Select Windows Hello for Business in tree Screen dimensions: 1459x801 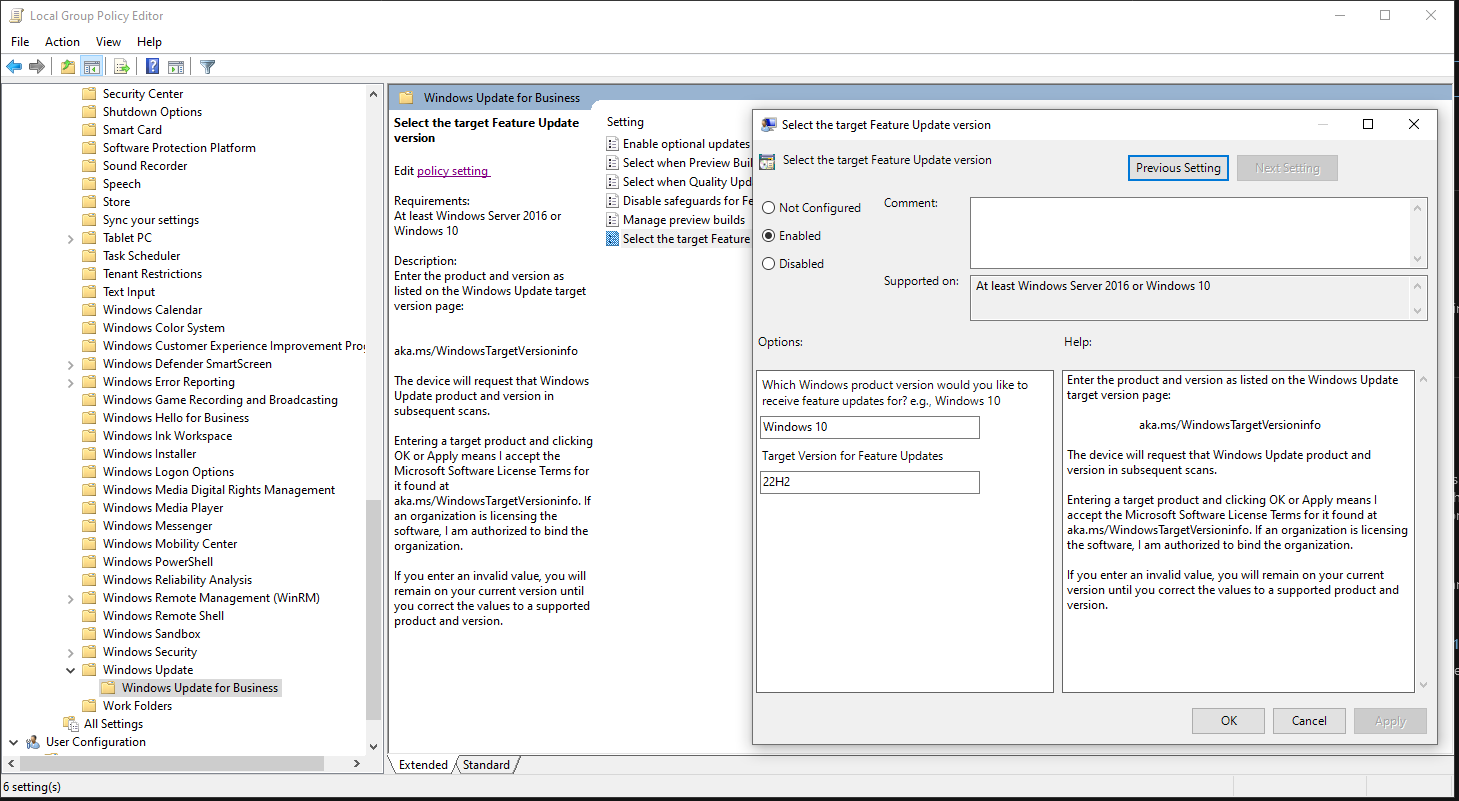click(176, 418)
